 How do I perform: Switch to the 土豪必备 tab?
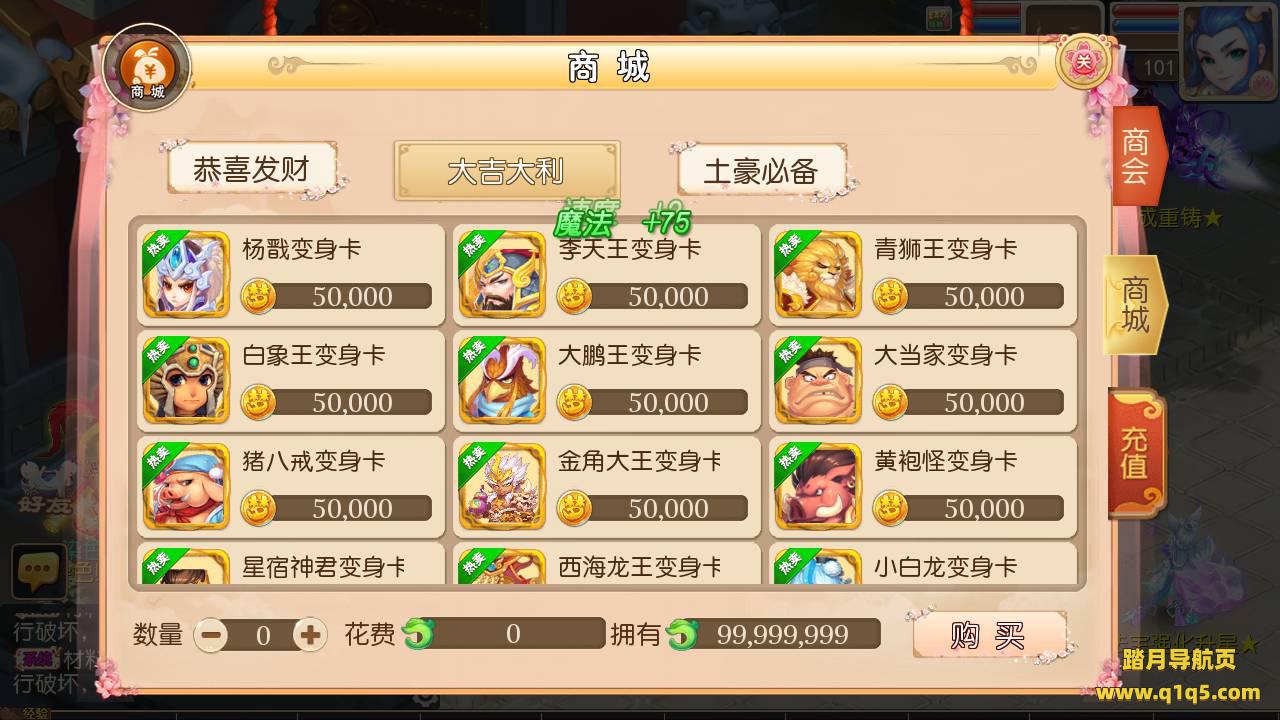click(762, 171)
